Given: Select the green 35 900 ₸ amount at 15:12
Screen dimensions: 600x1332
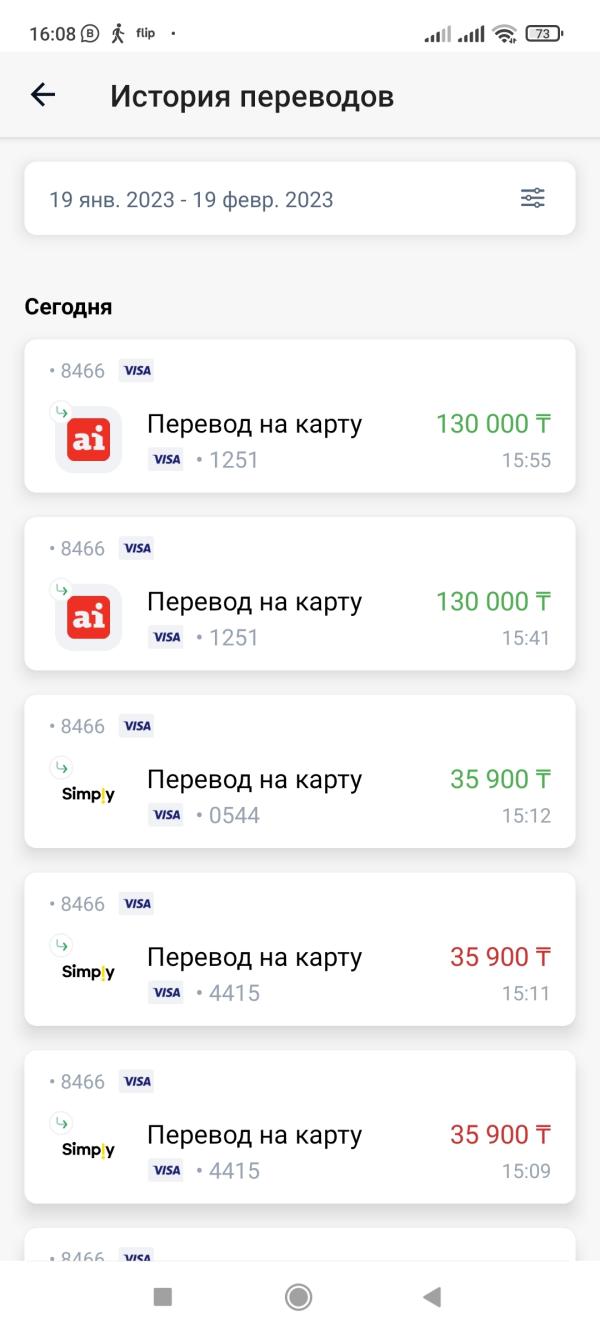Looking at the screenshot, I should [x=500, y=779].
